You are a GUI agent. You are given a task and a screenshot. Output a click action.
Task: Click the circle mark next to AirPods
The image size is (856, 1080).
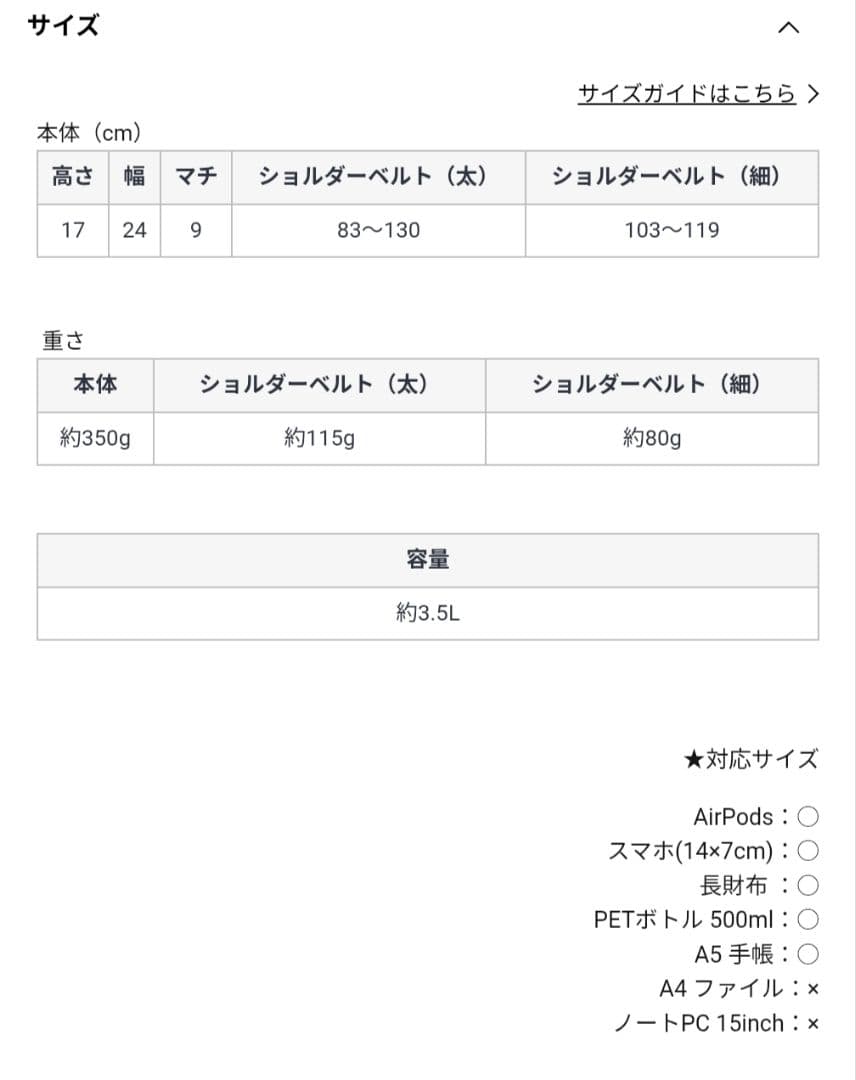click(808, 817)
